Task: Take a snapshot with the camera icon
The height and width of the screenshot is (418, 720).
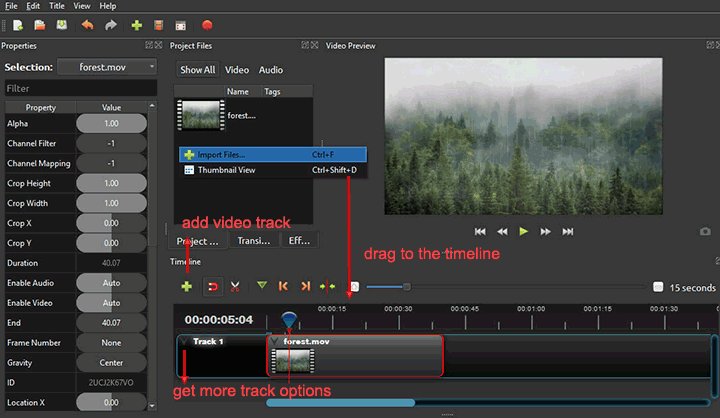Action: point(706,231)
